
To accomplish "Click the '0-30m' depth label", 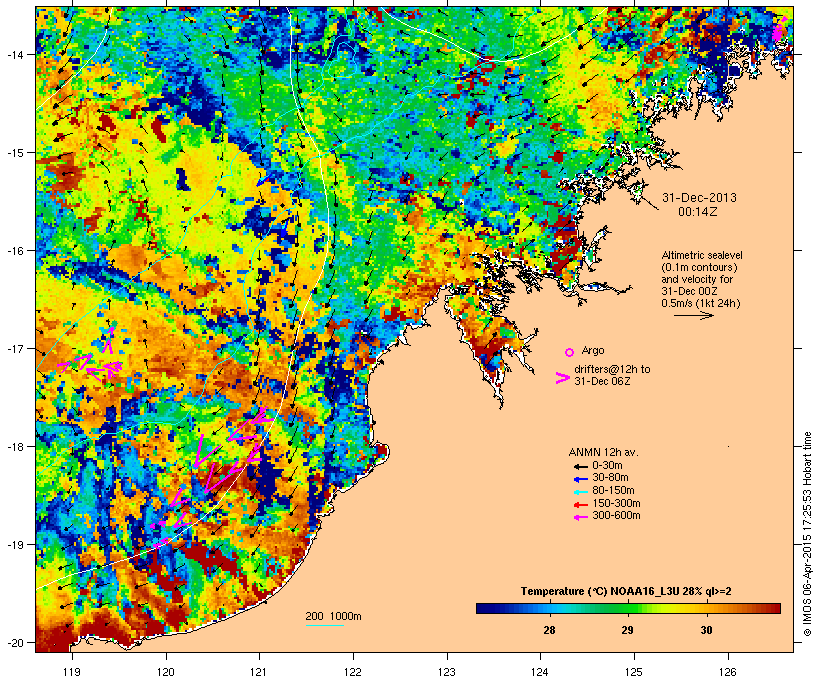I will tap(607, 466).
